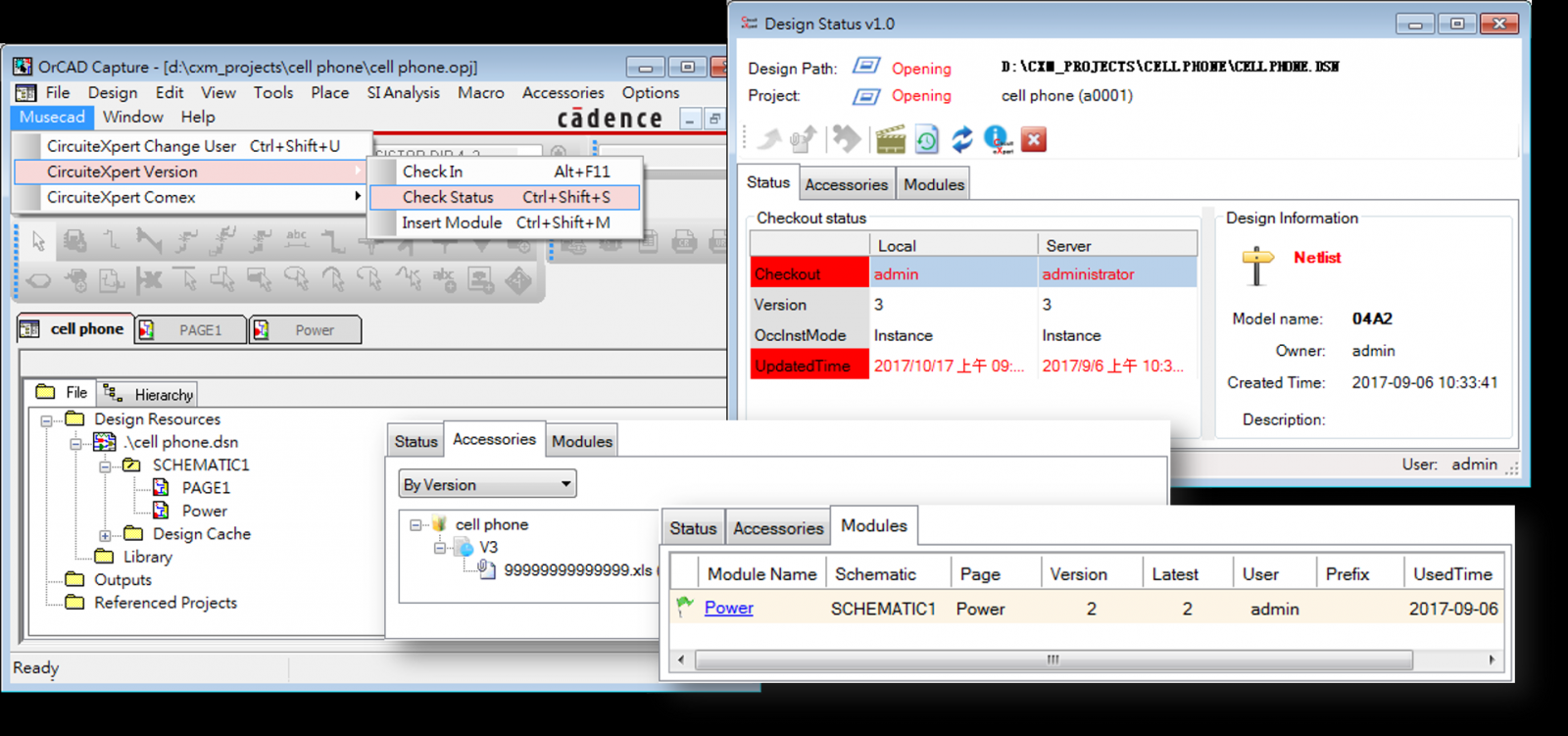The height and width of the screenshot is (736, 1568).
Task: Open the CircuiteXpert Version submenu
Action: [x=190, y=172]
